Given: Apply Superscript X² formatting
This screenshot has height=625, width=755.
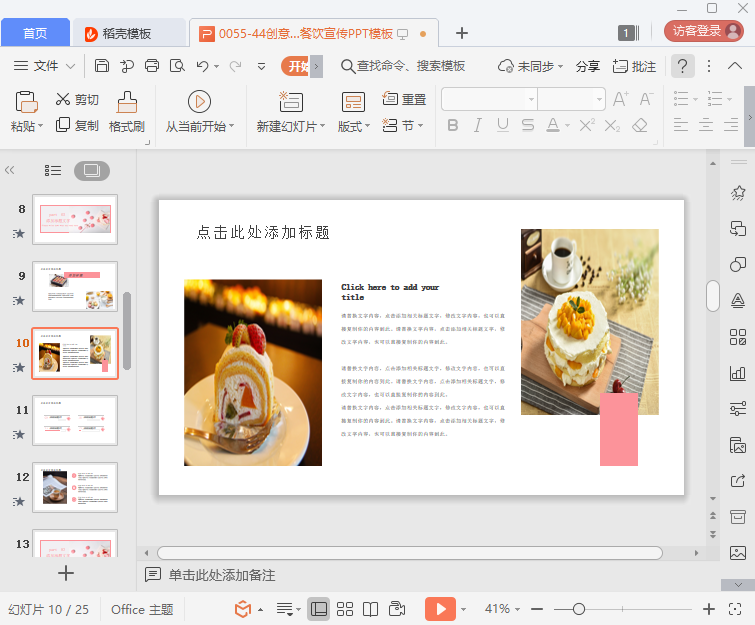Looking at the screenshot, I should click(587, 126).
